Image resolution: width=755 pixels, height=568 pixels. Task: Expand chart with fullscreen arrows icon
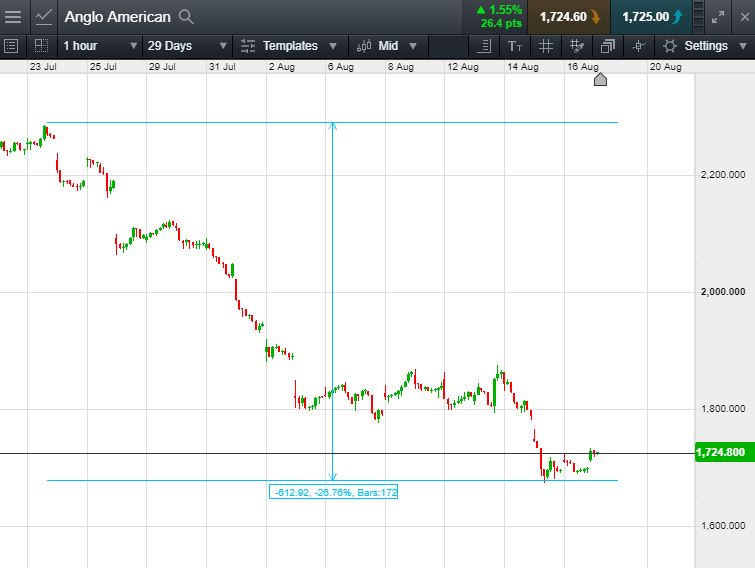click(x=717, y=17)
